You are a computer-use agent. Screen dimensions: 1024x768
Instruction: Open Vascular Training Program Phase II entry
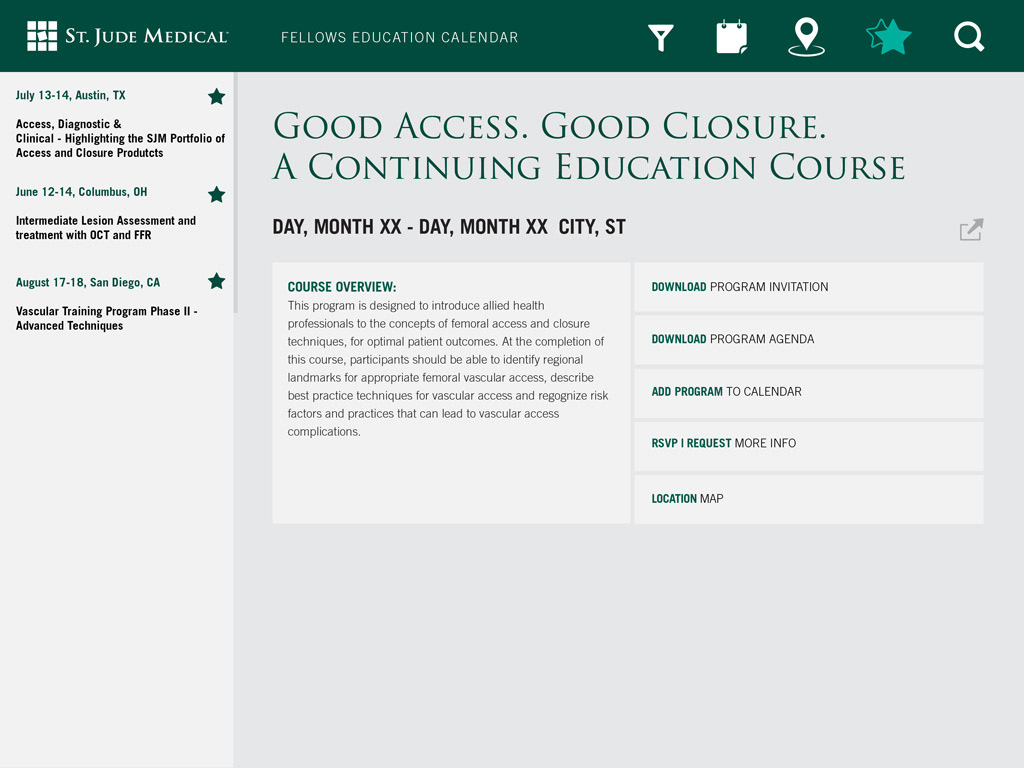point(106,319)
